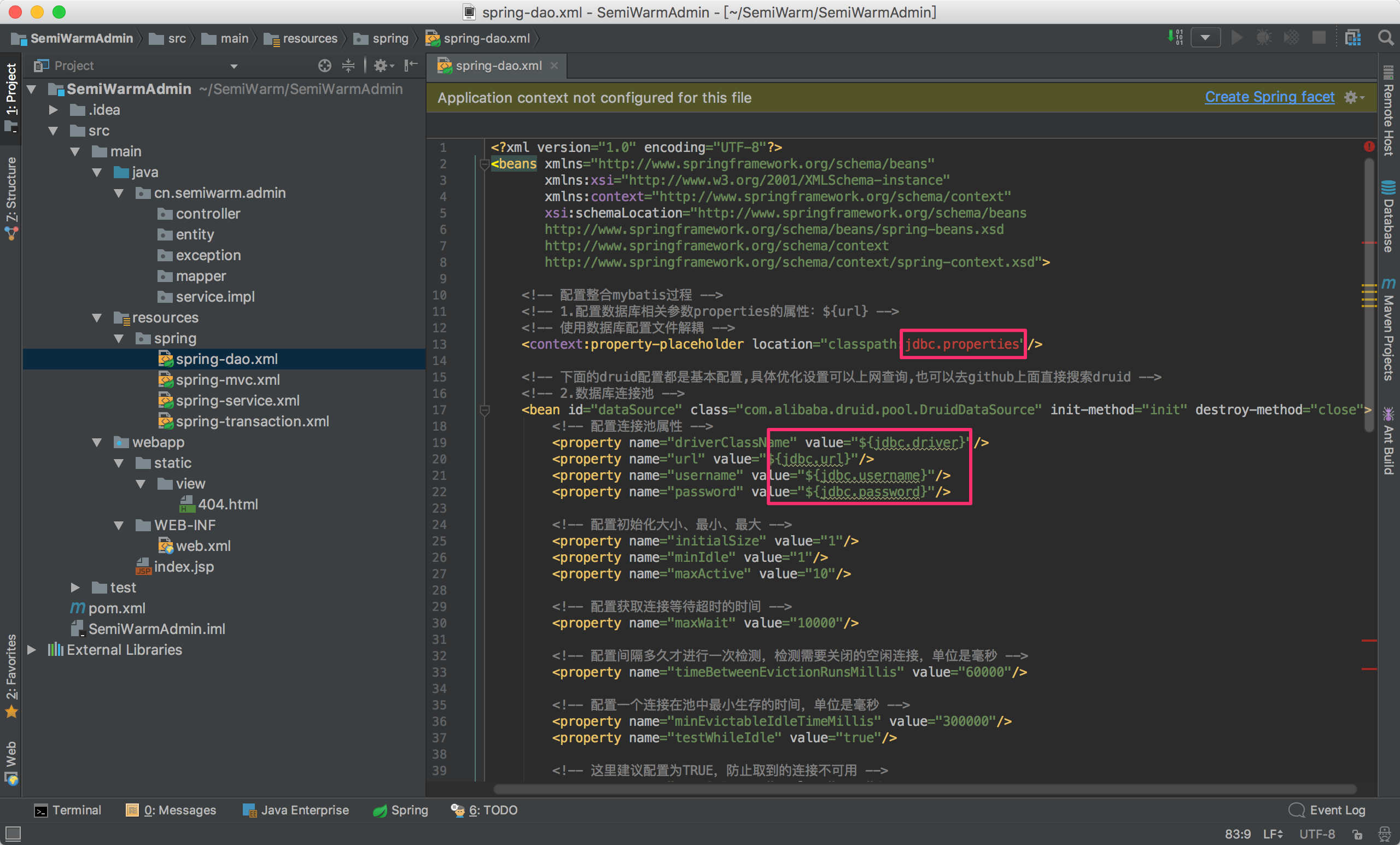Fold the bean dataSource block in gutter
The image size is (1400, 845).
[484, 410]
